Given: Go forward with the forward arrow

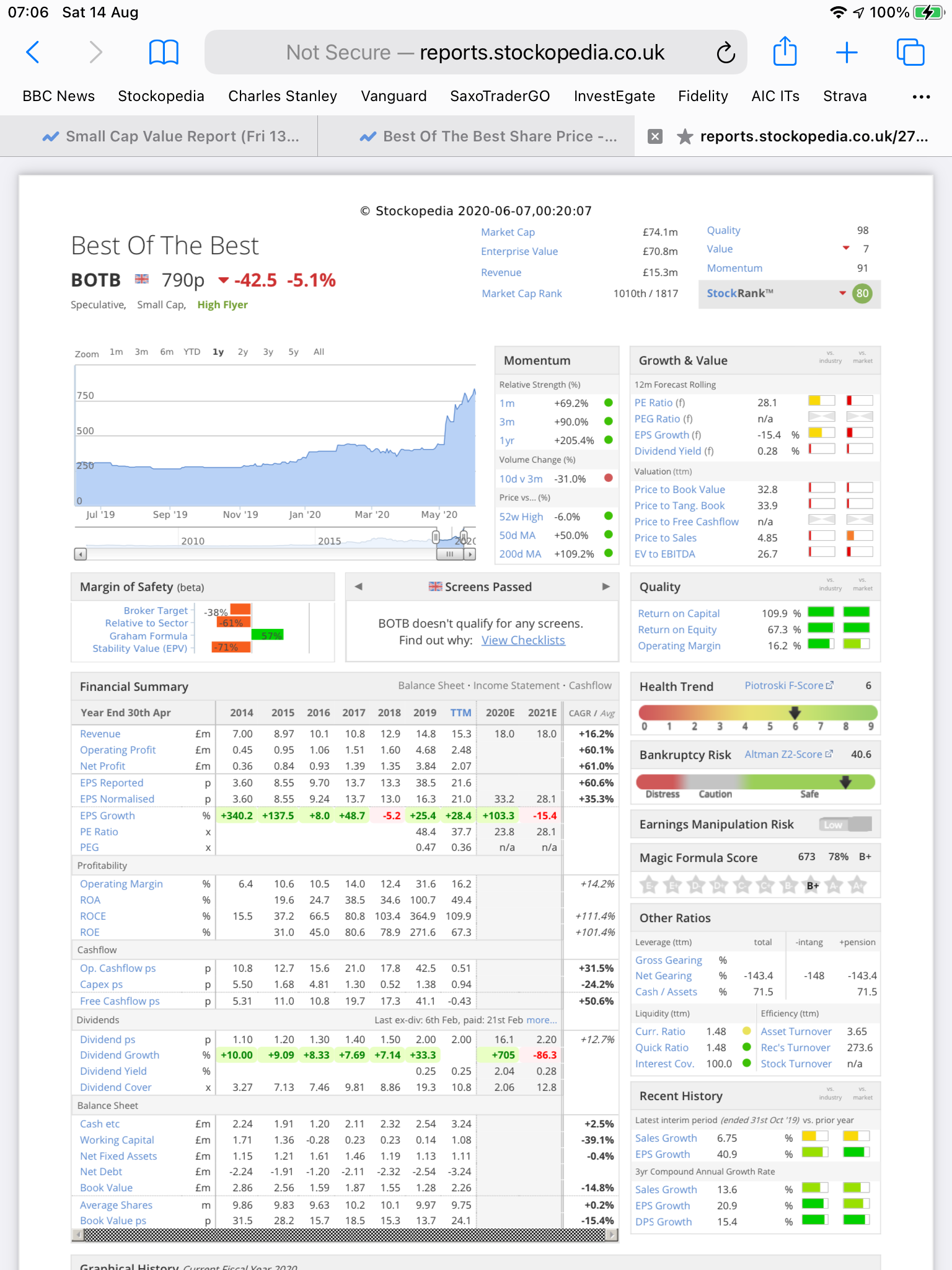Looking at the screenshot, I should [95, 52].
